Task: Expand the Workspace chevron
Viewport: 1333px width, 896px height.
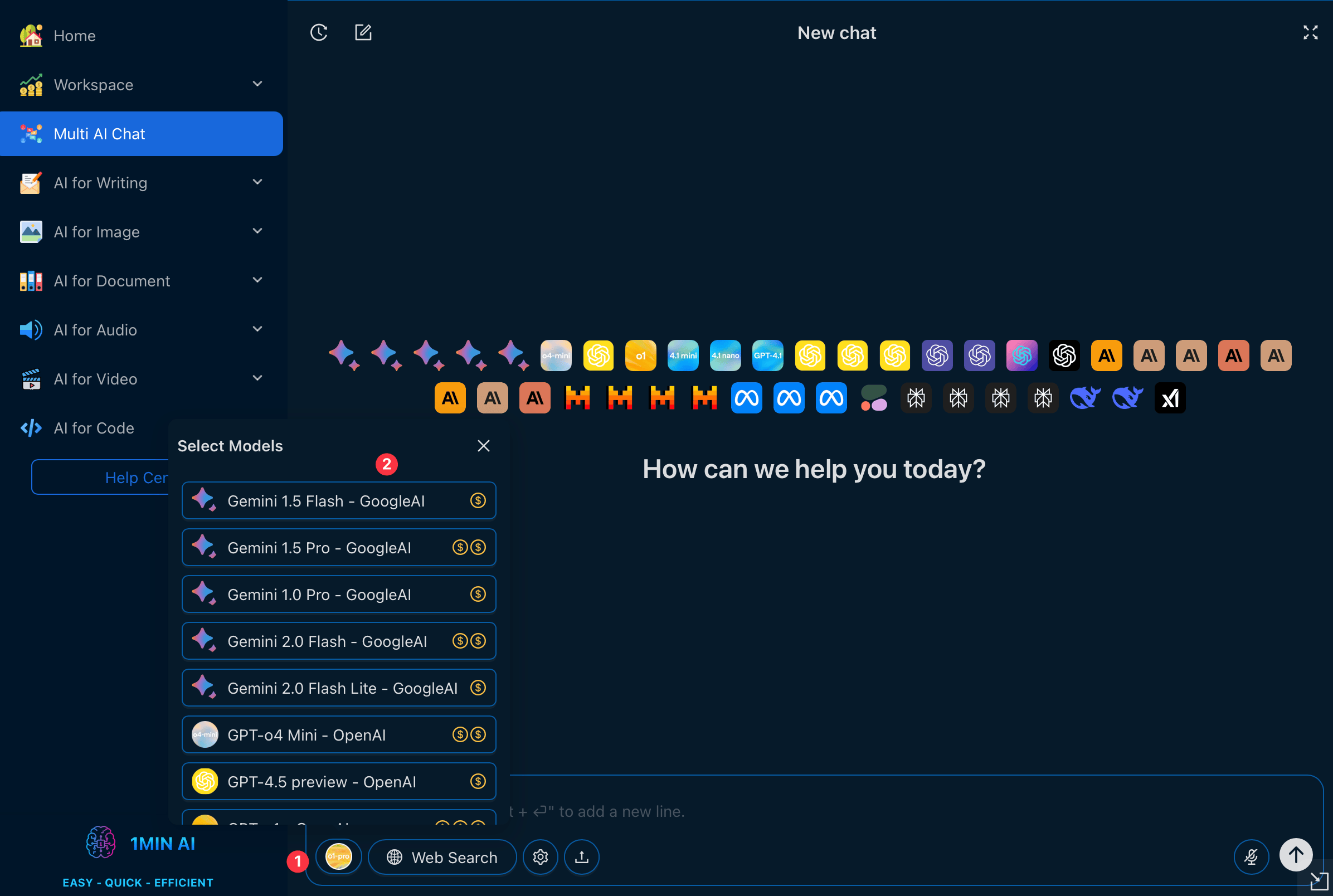Action: pyautogui.click(x=257, y=84)
